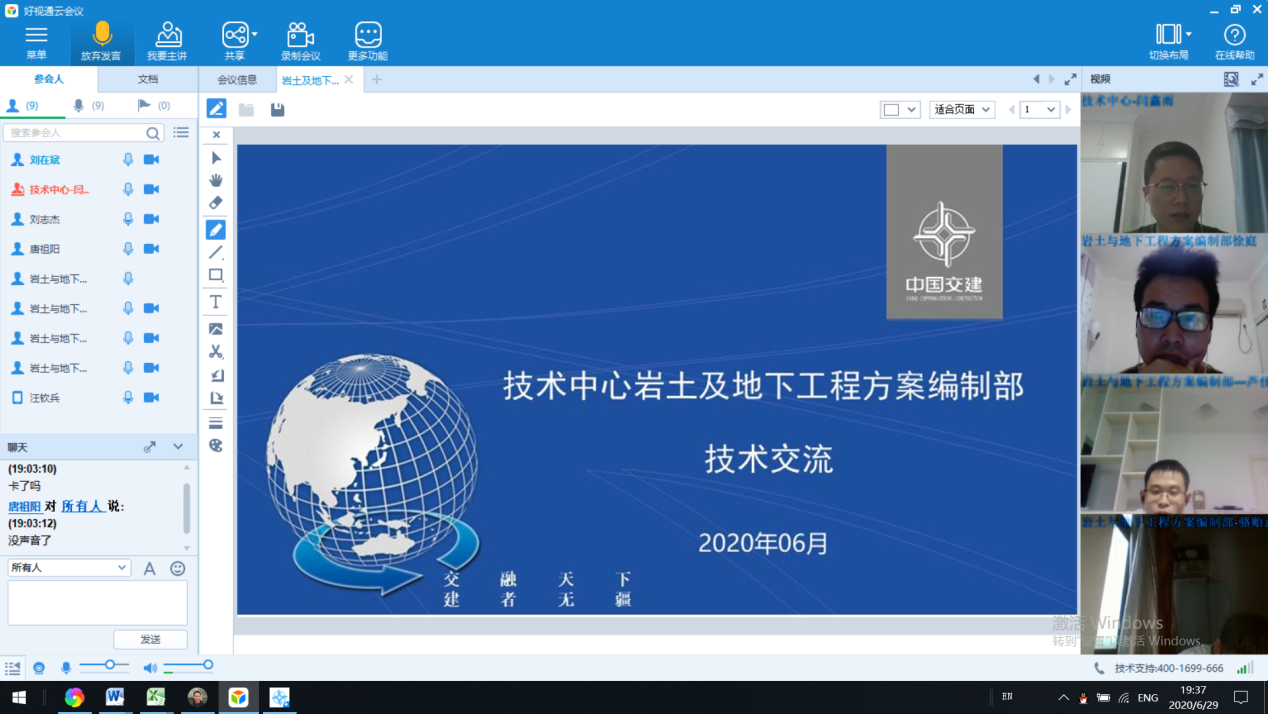Image resolution: width=1268 pixels, height=714 pixels.
Task: Choose the rectangle shape tool
Action: click(216, 275)
